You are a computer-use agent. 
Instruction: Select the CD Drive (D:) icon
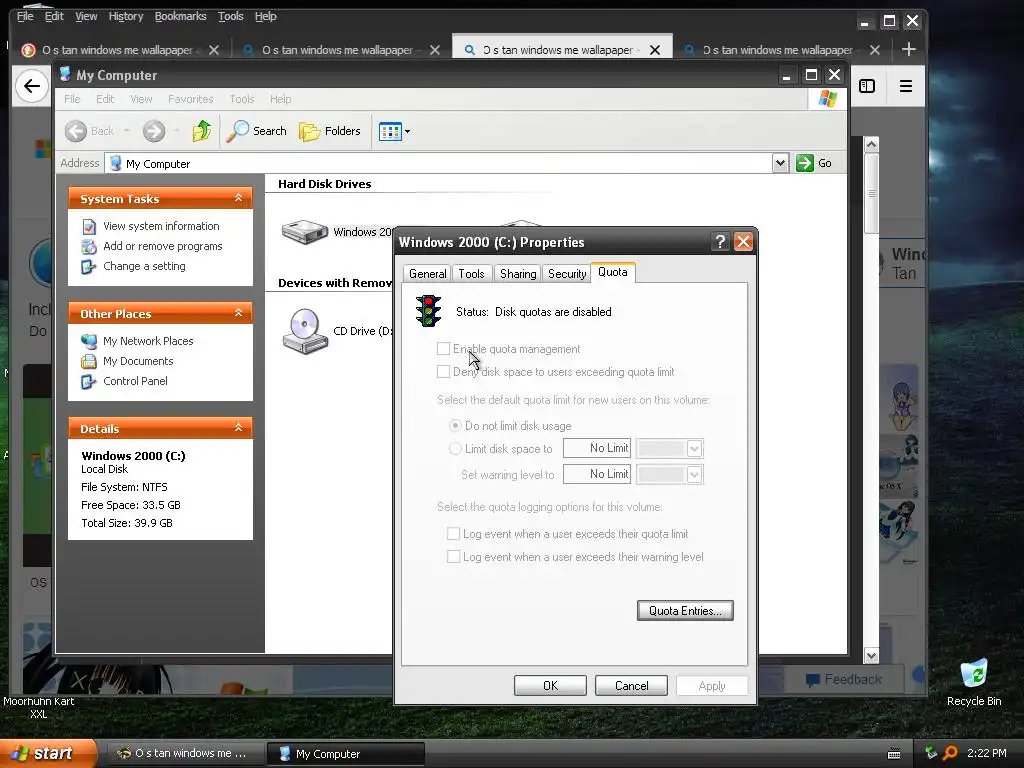304,331
